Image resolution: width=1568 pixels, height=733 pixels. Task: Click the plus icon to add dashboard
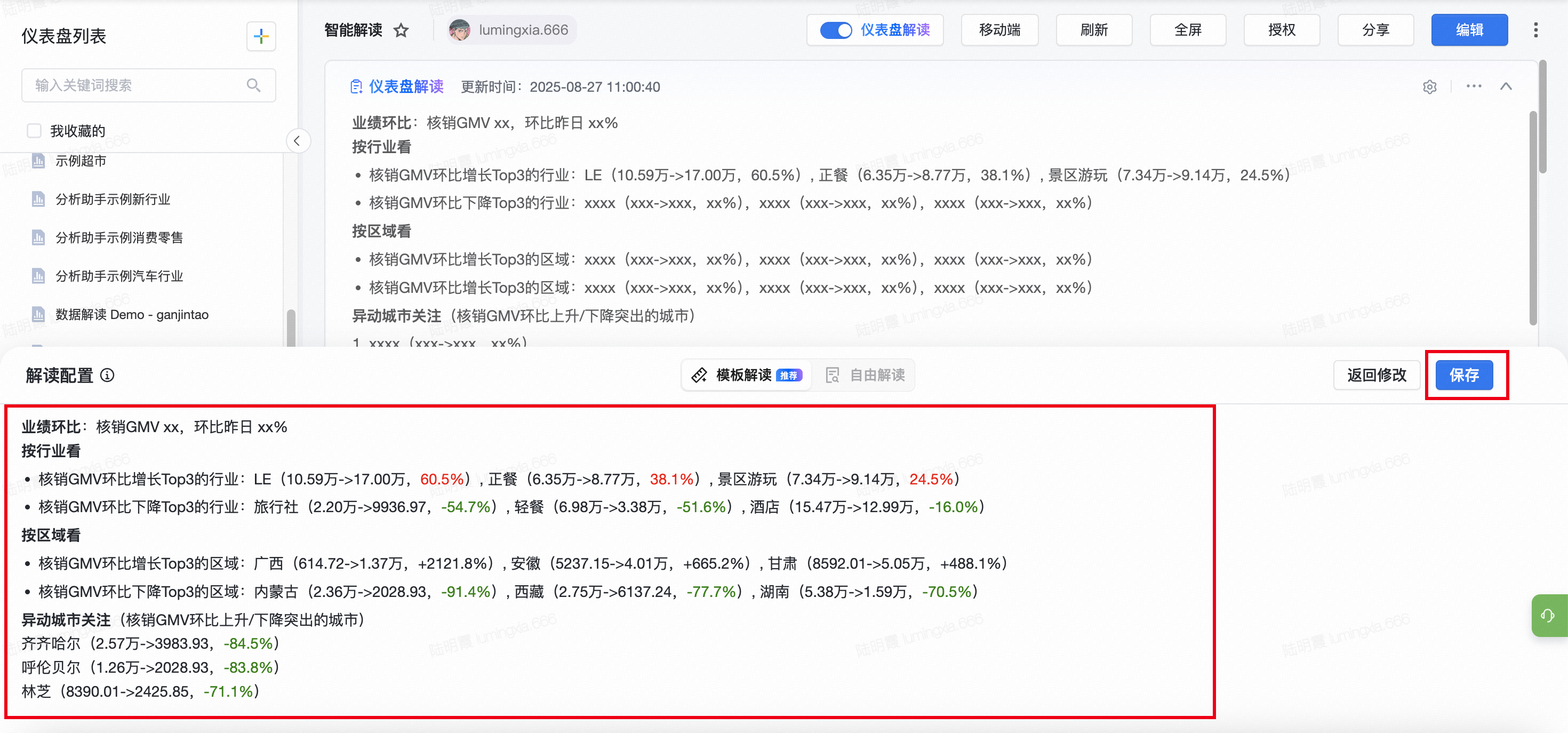pos(261,36)
